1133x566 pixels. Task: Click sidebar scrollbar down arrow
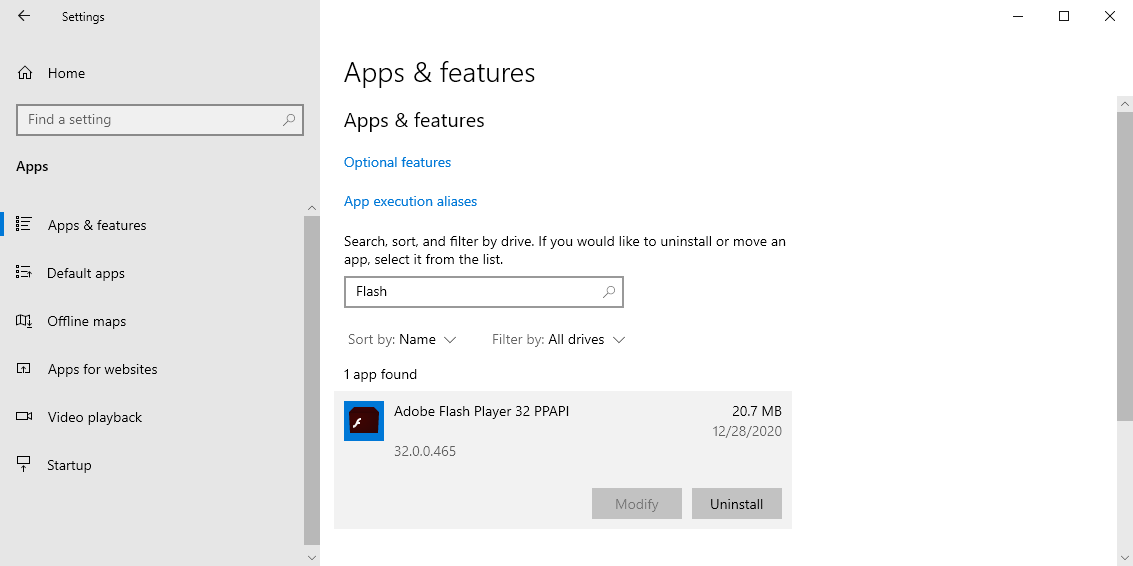311,557
